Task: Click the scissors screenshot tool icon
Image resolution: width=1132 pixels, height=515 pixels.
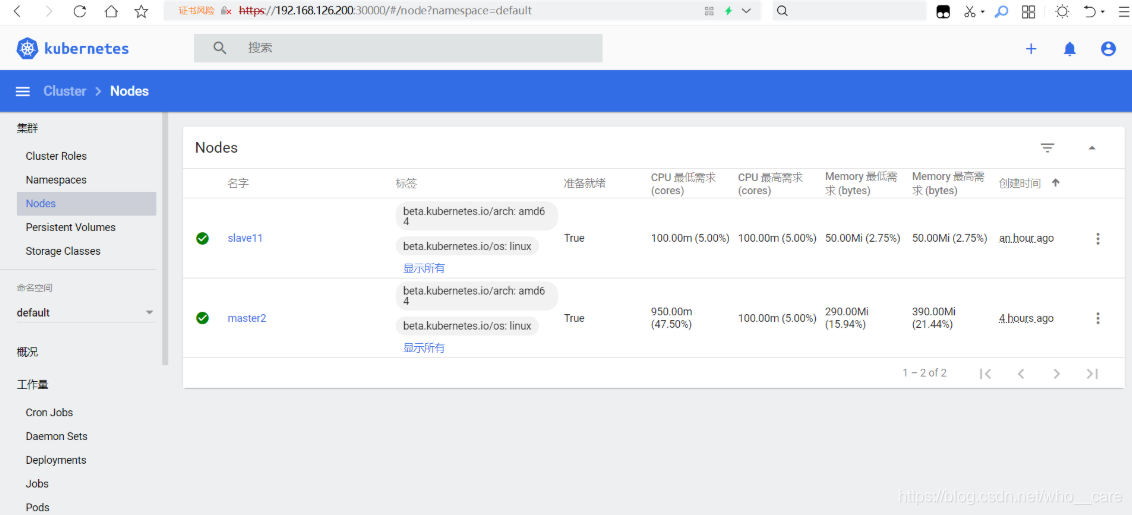Action: click(x=970, y=11)
